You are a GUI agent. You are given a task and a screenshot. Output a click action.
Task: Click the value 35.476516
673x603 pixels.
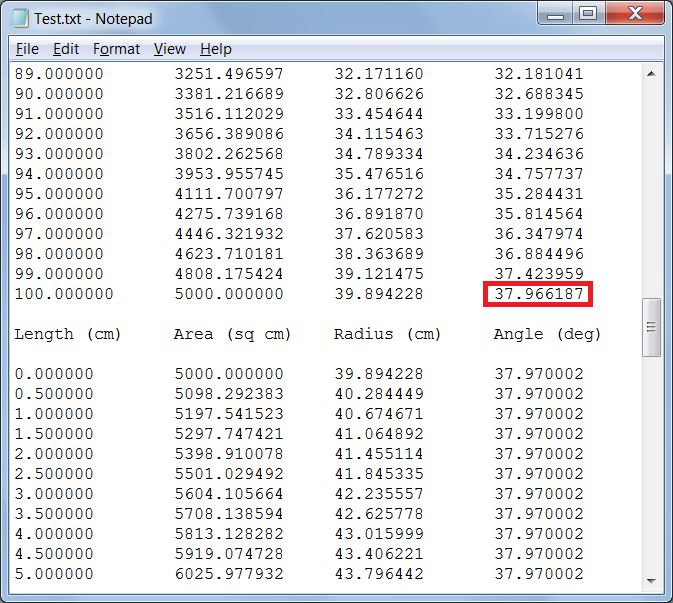[x=379, y=174]
